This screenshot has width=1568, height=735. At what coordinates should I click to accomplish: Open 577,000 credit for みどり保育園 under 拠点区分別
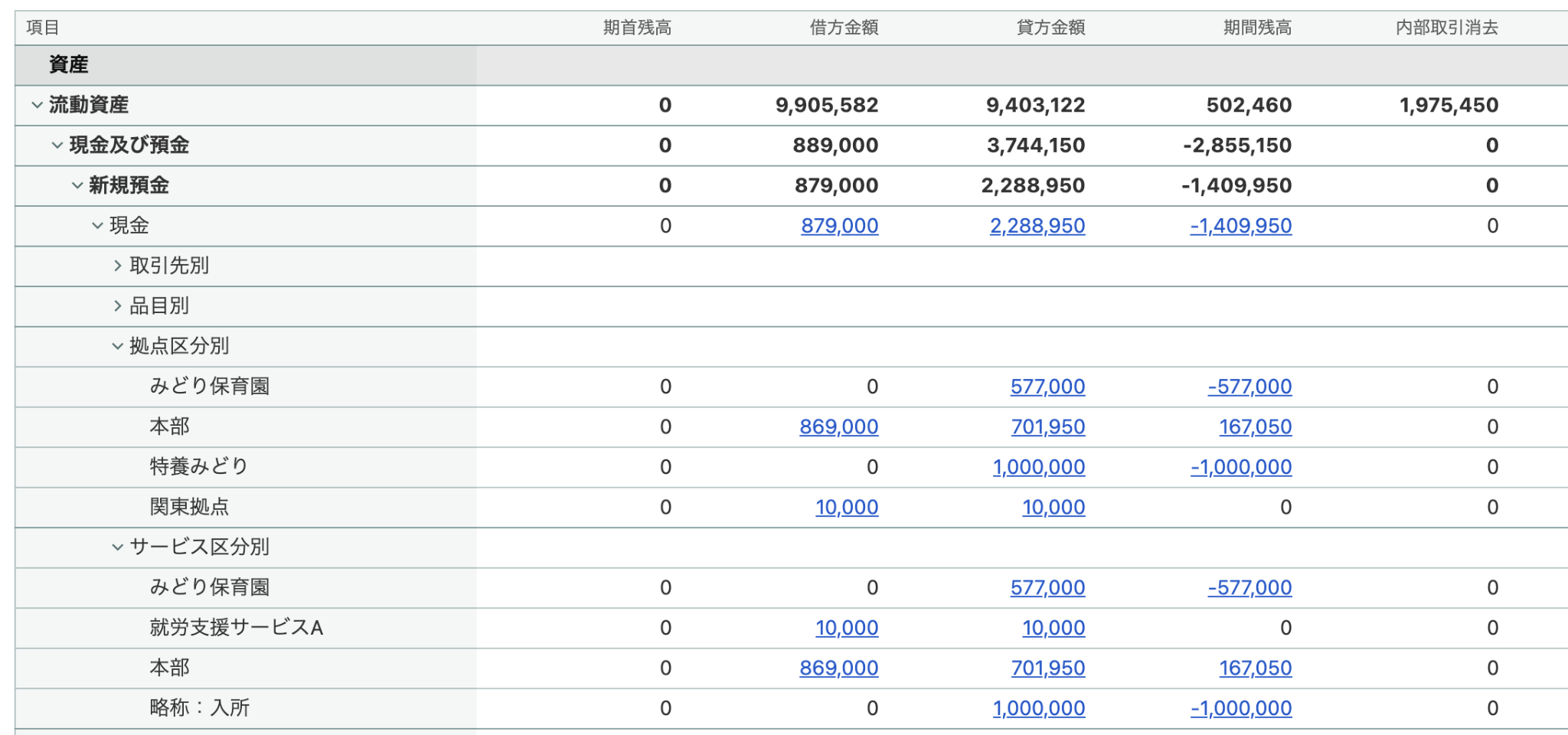click(x=1047, y=387)
